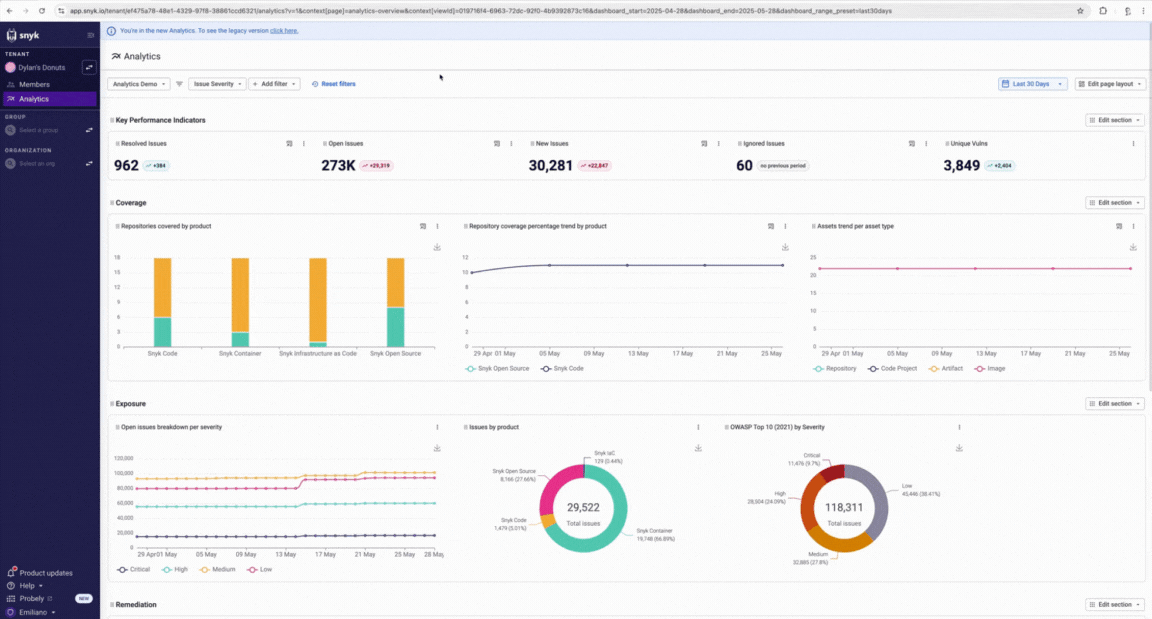1152x619 pixels.
Task: Toggle the Medium severity legend series
Action: [x=217, y=569]
